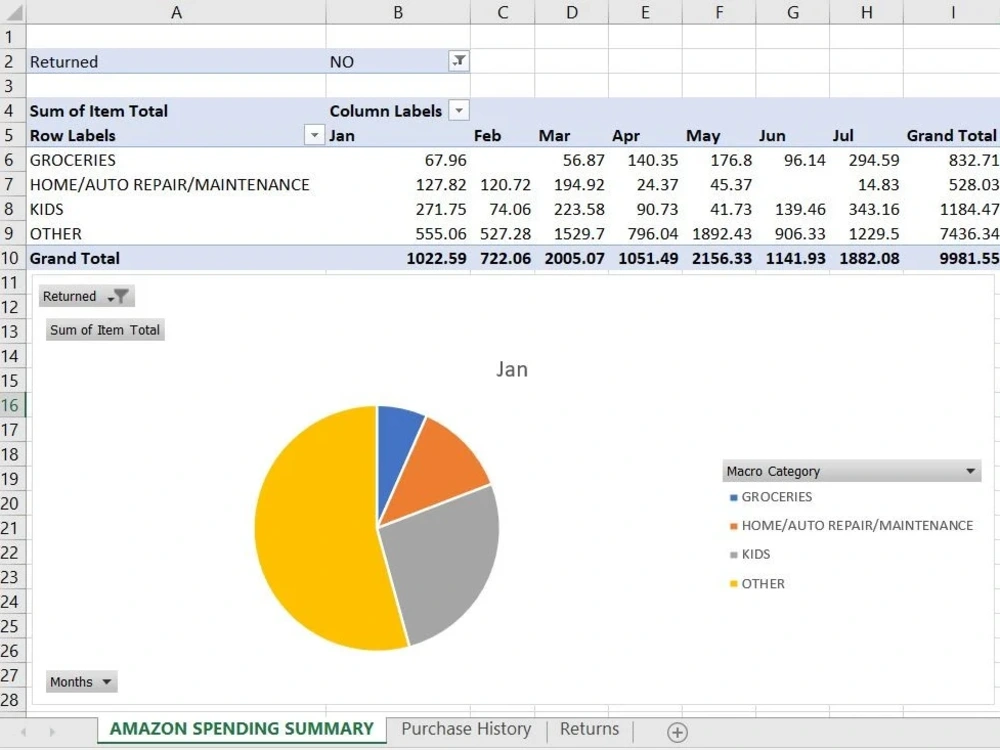Select cell with value 1892.43
1000x750 pixels.
pos(719,233)
